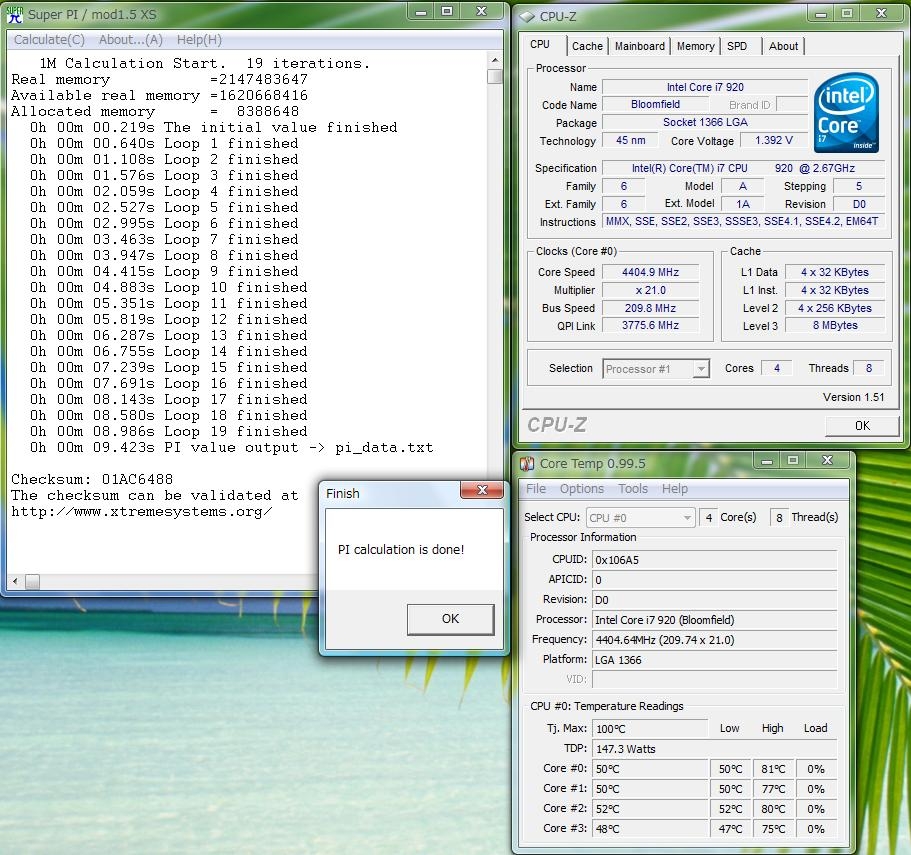The width and height of the screenshot is (911, 855).
Task: Click the Multiplier value x 21.0
Action: pyautogui.click(x=650, y=290)
